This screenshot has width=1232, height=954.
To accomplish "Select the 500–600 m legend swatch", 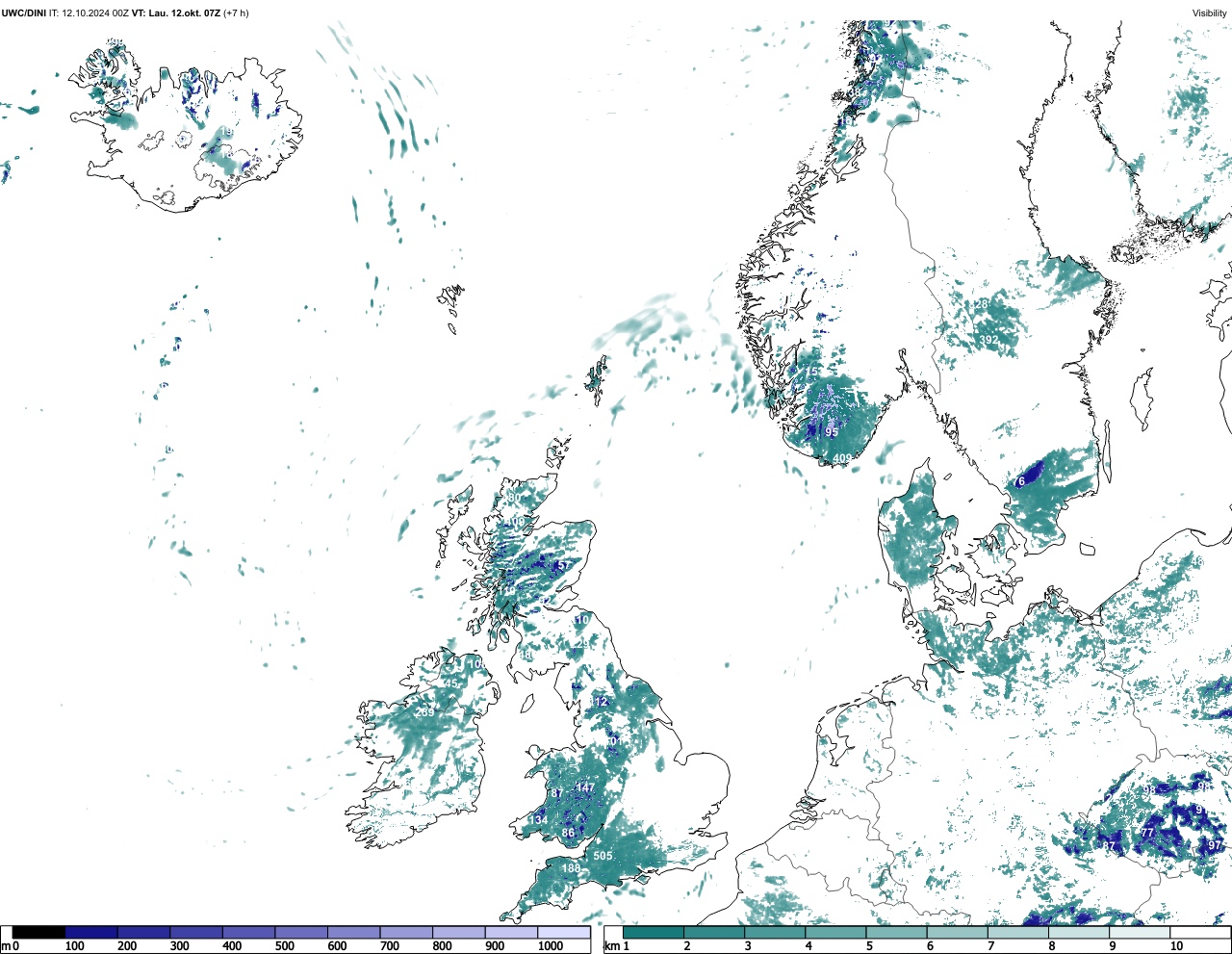I will click(301, 932).
